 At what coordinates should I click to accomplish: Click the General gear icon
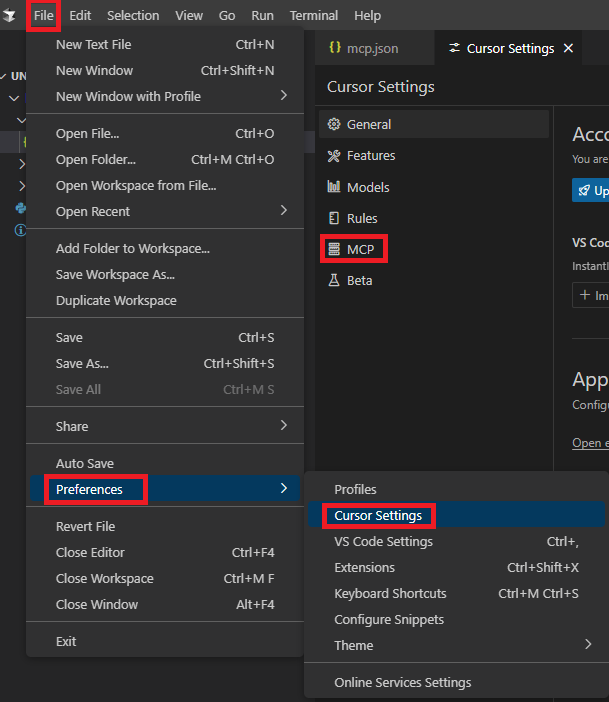coord(334,124)
